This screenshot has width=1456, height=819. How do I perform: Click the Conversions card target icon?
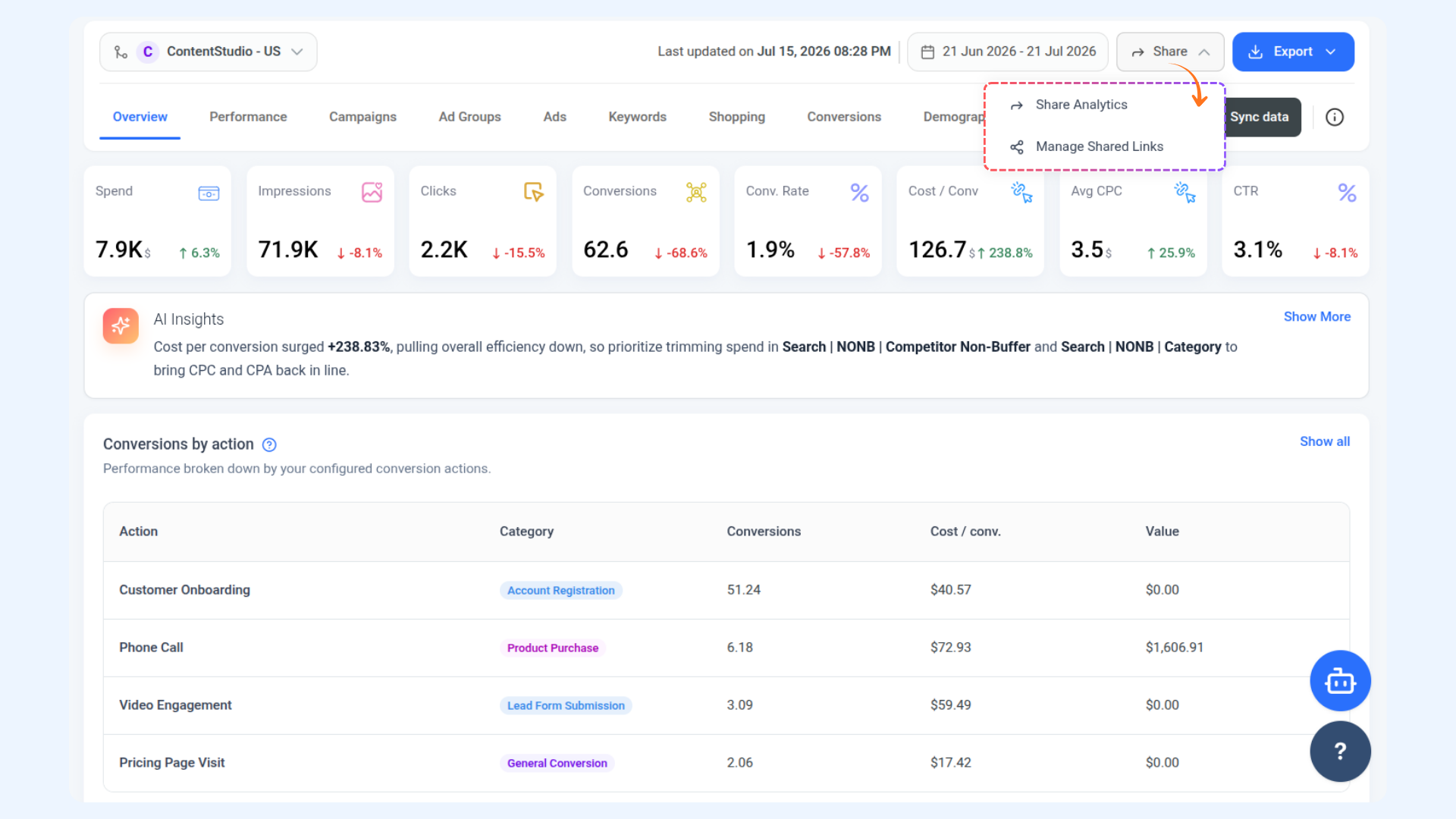tap(696, 192)
